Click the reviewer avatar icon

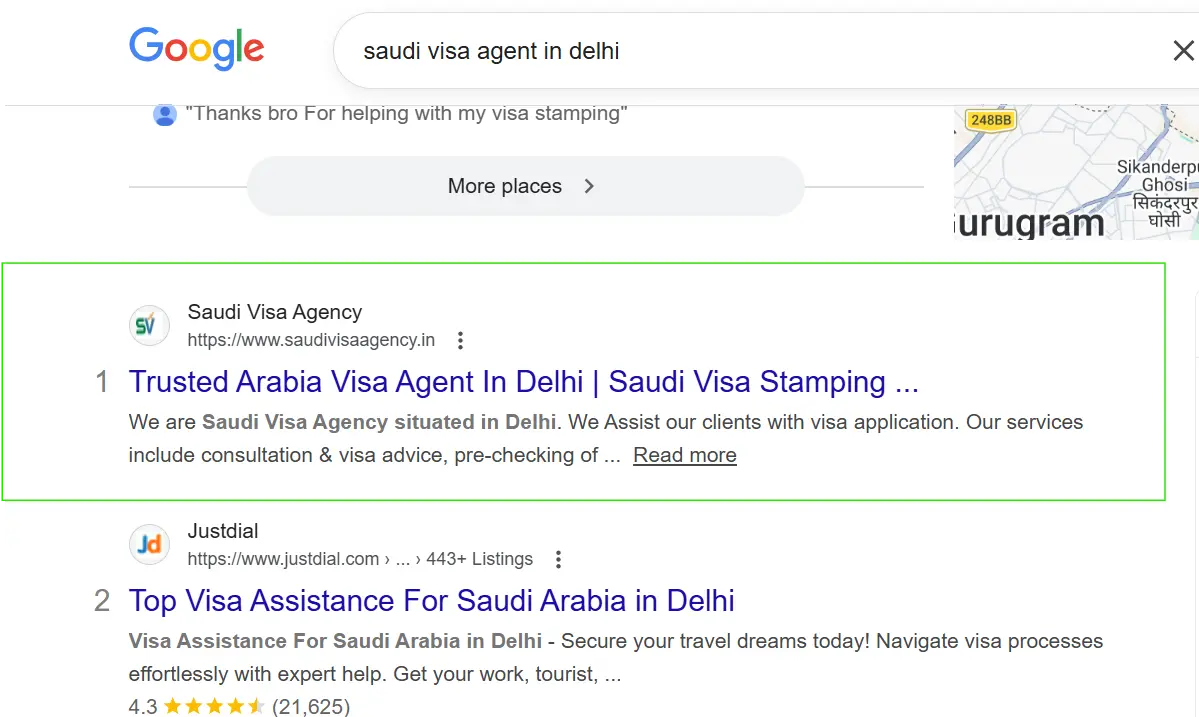(x=165, y=114)
